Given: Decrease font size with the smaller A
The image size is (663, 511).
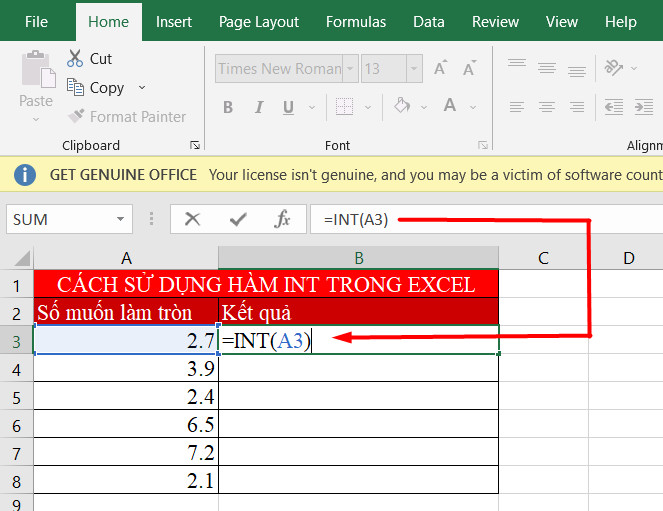Looking at the screenshot, I should point(469,68).
